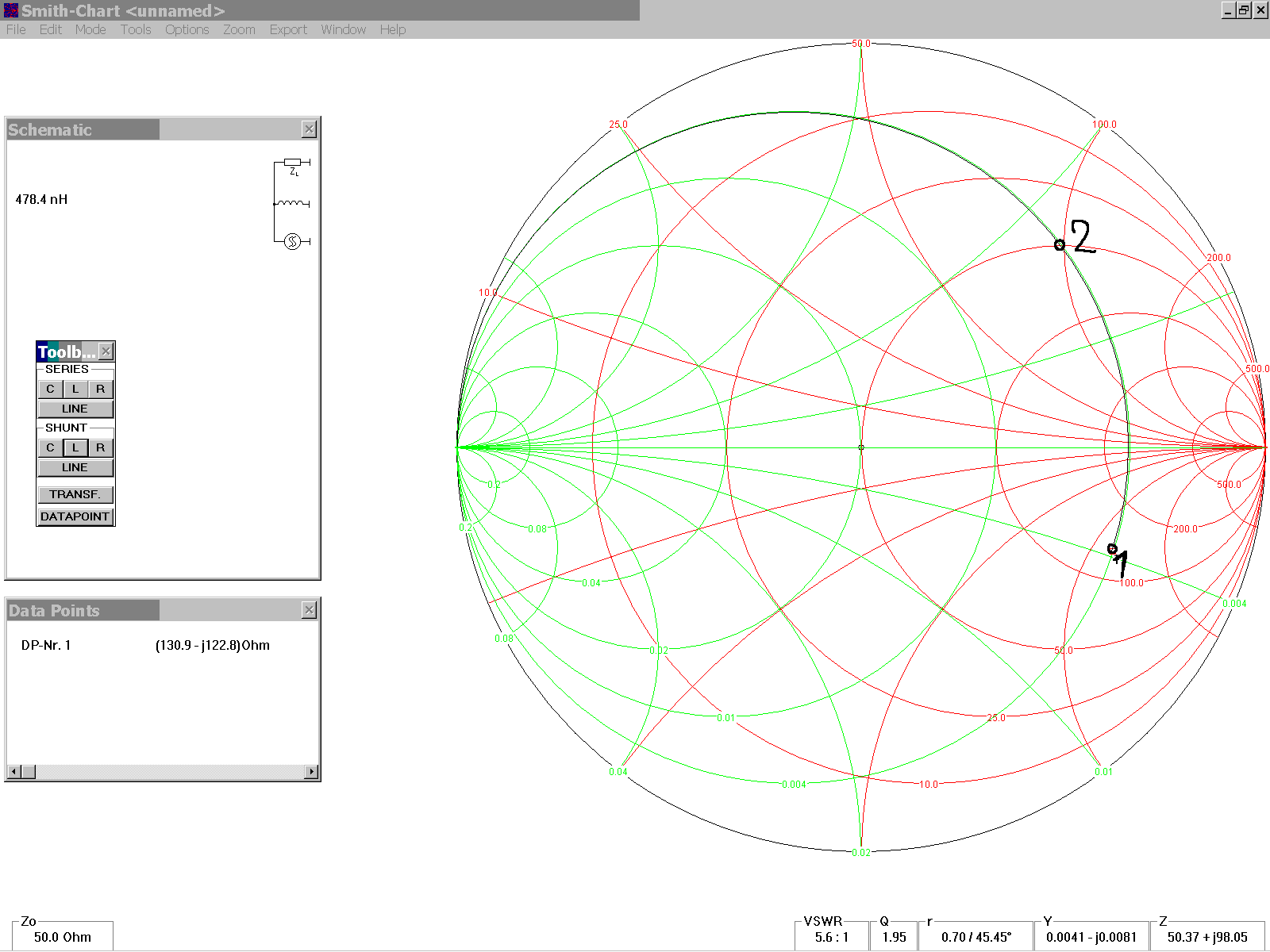Open the Export menu

click(288, 29)
